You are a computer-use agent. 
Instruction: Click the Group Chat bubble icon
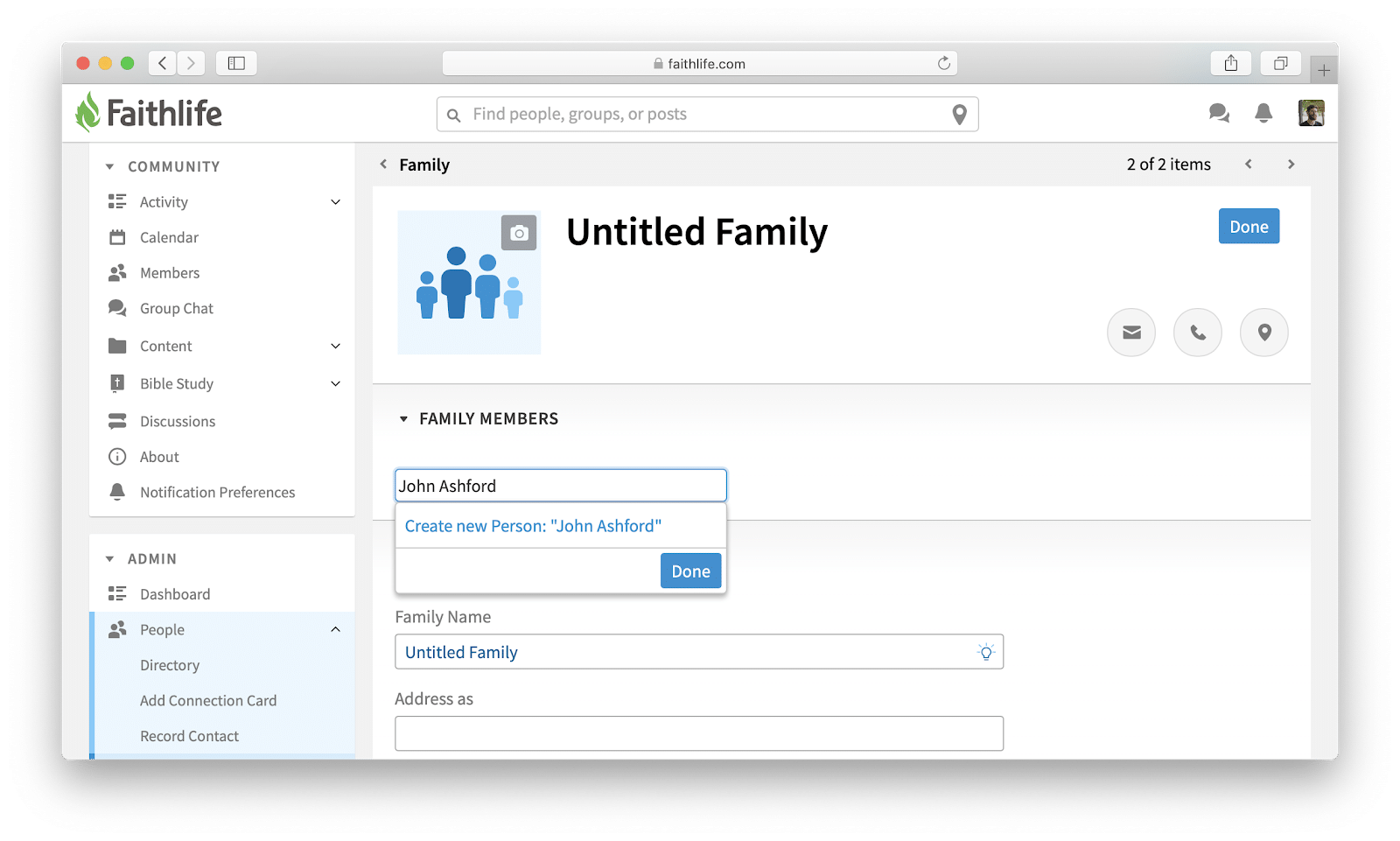(x=117, y=308)
